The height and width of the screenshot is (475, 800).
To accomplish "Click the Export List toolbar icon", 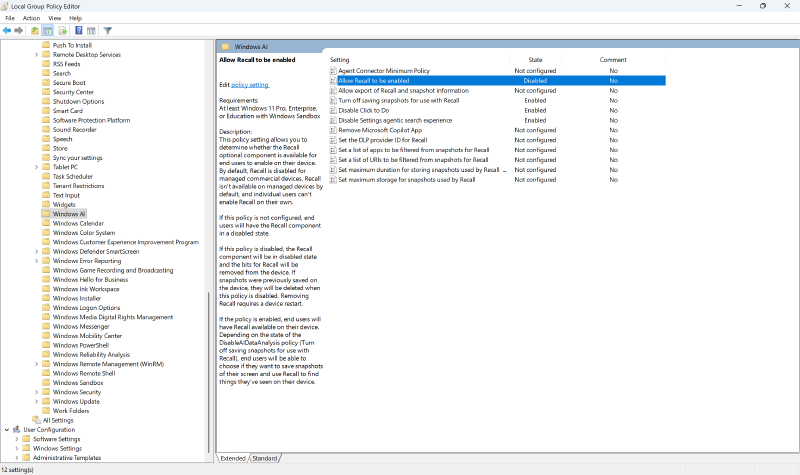I will pos(63,31).
